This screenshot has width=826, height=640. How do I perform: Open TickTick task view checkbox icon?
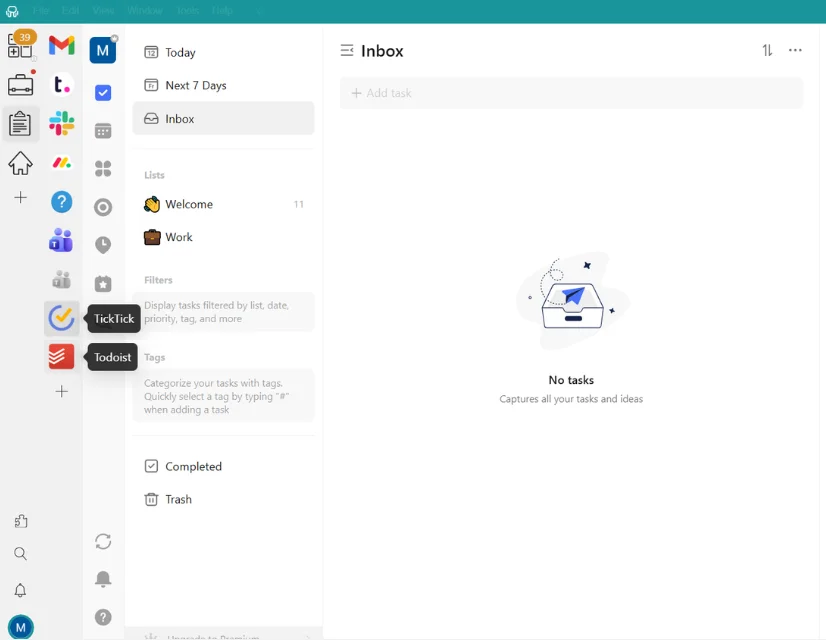pos(103,93)
